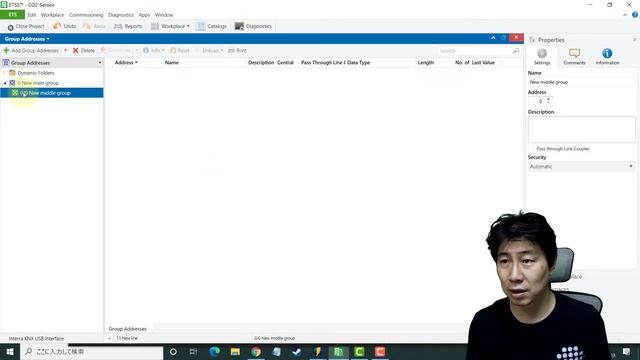Image resolution: width=640 pixels, height=360 pixels.
Task: Open the Group Addresses tree header dropdown
Action: (x=100, y=63)
